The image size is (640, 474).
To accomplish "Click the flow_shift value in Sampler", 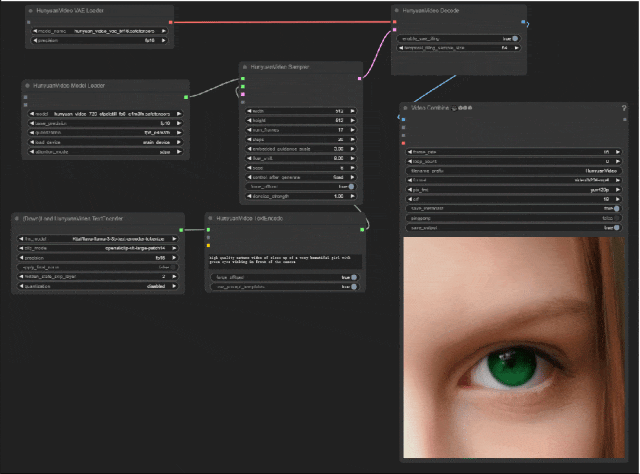I will (301, 158).
